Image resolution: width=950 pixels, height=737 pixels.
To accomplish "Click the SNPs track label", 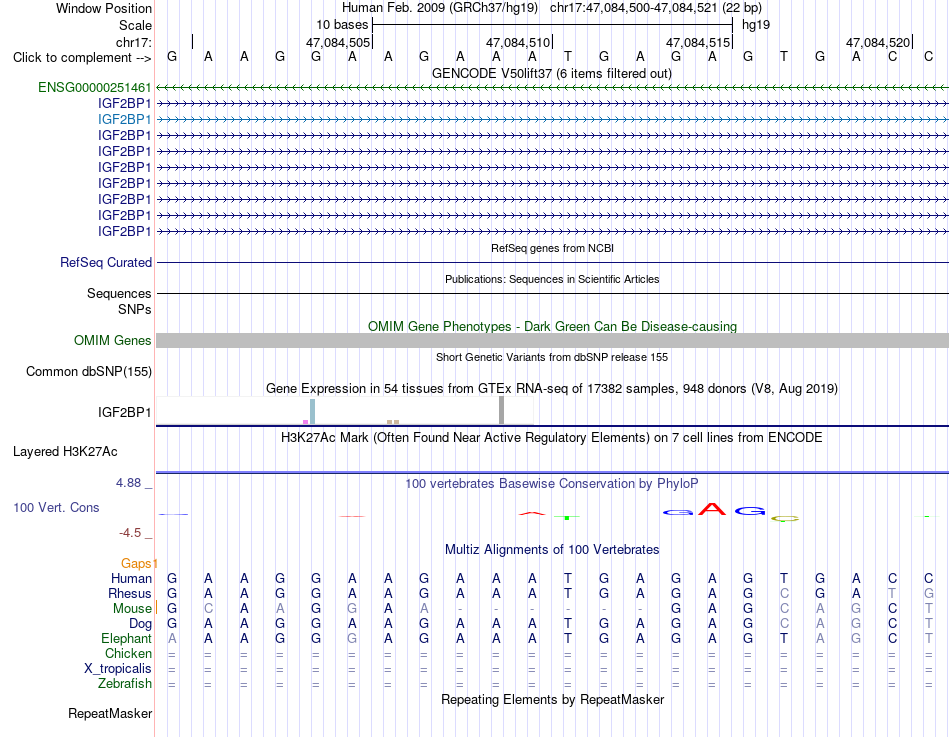I will pyautogui.click(x=135, y=309).
